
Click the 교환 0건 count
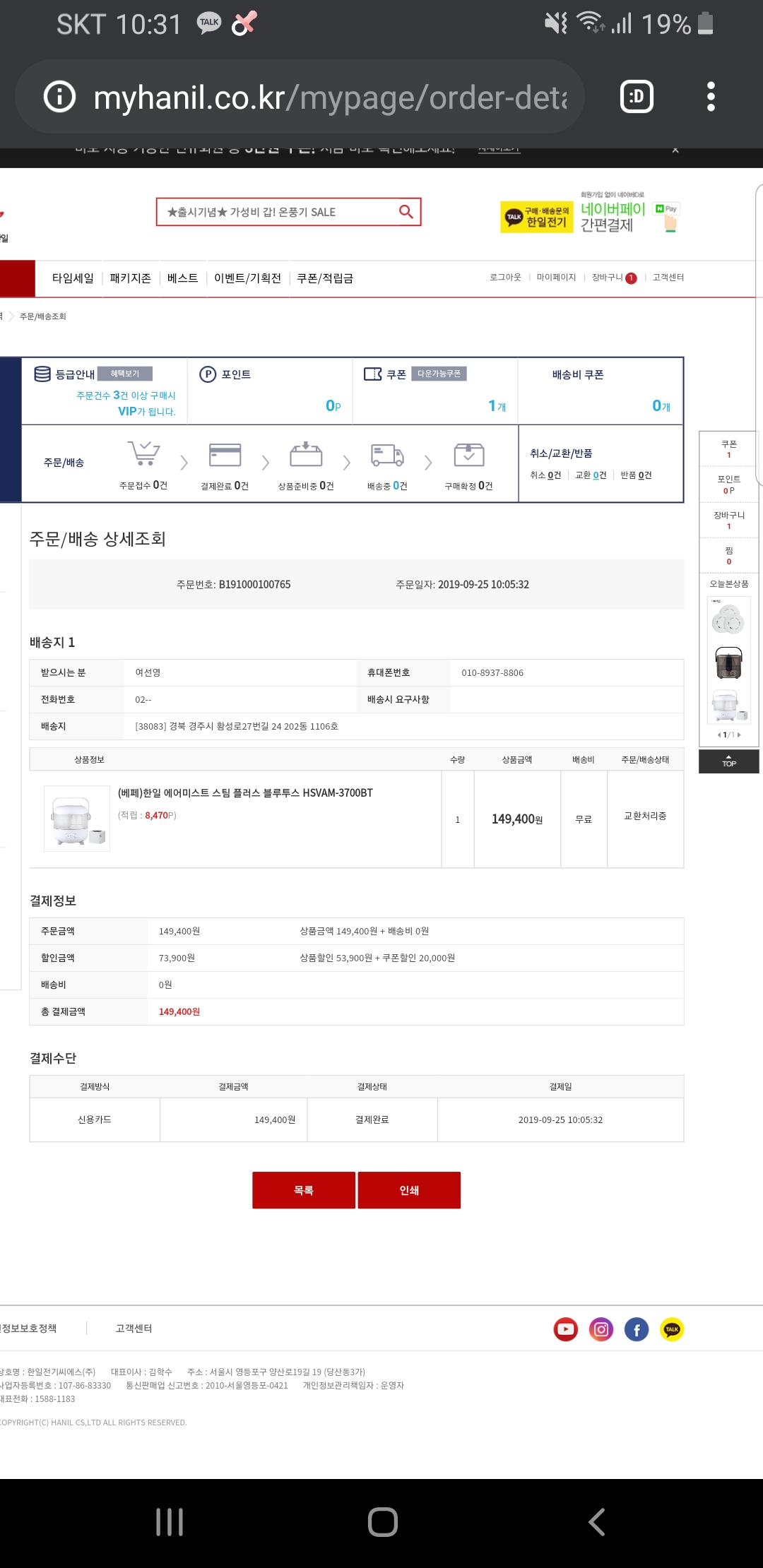click(x=591, y=475)
